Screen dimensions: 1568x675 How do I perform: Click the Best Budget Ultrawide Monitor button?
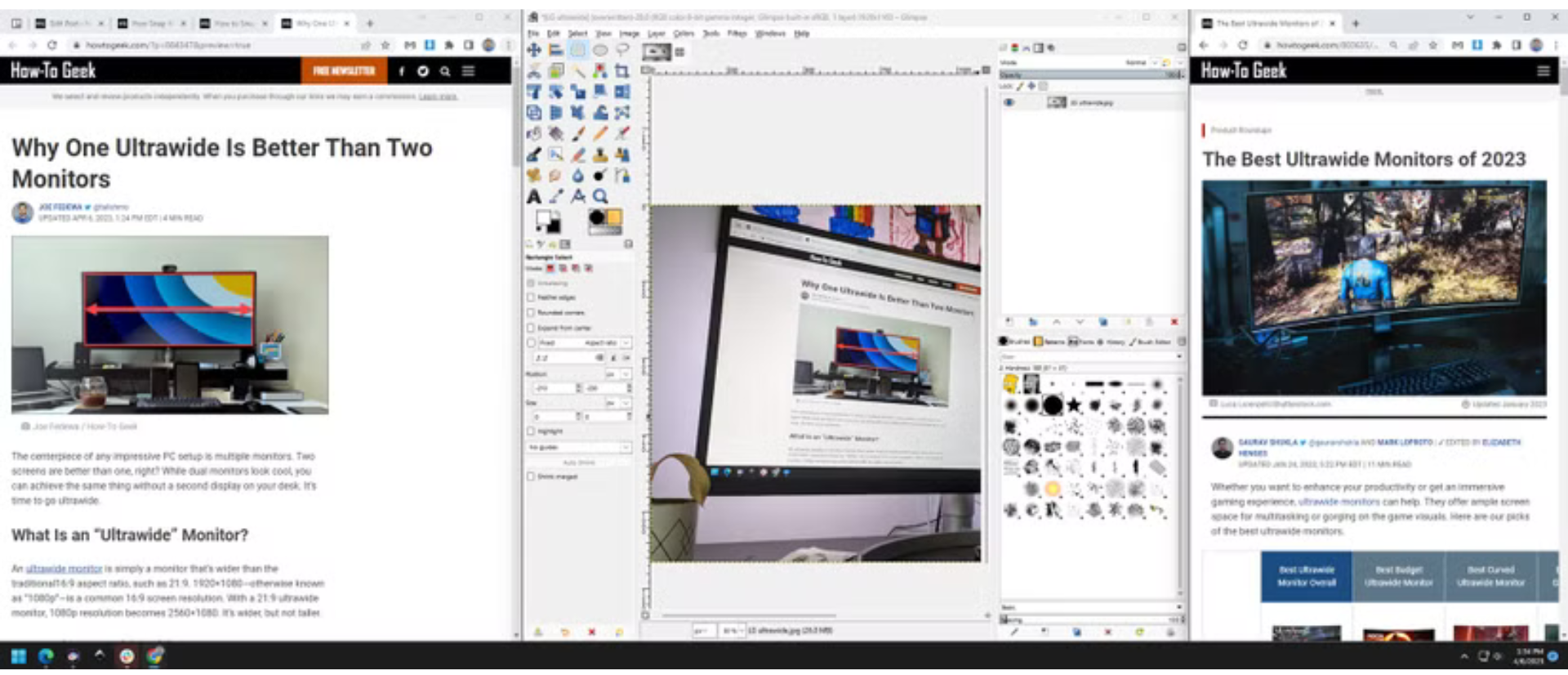[1398, 576]
